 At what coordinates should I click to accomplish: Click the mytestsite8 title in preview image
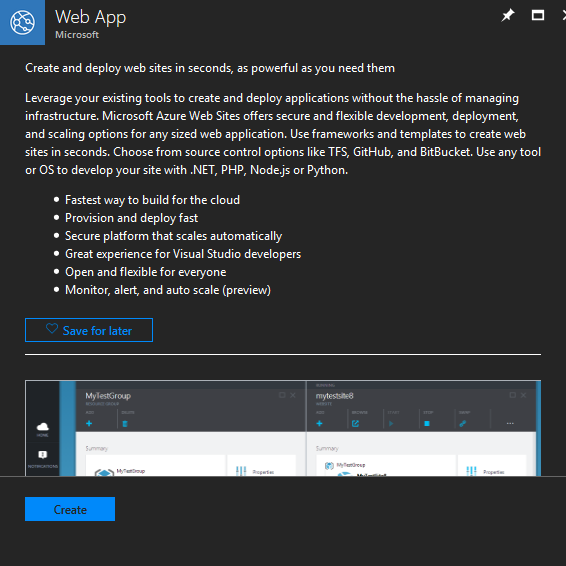click(x=335, y=396)
